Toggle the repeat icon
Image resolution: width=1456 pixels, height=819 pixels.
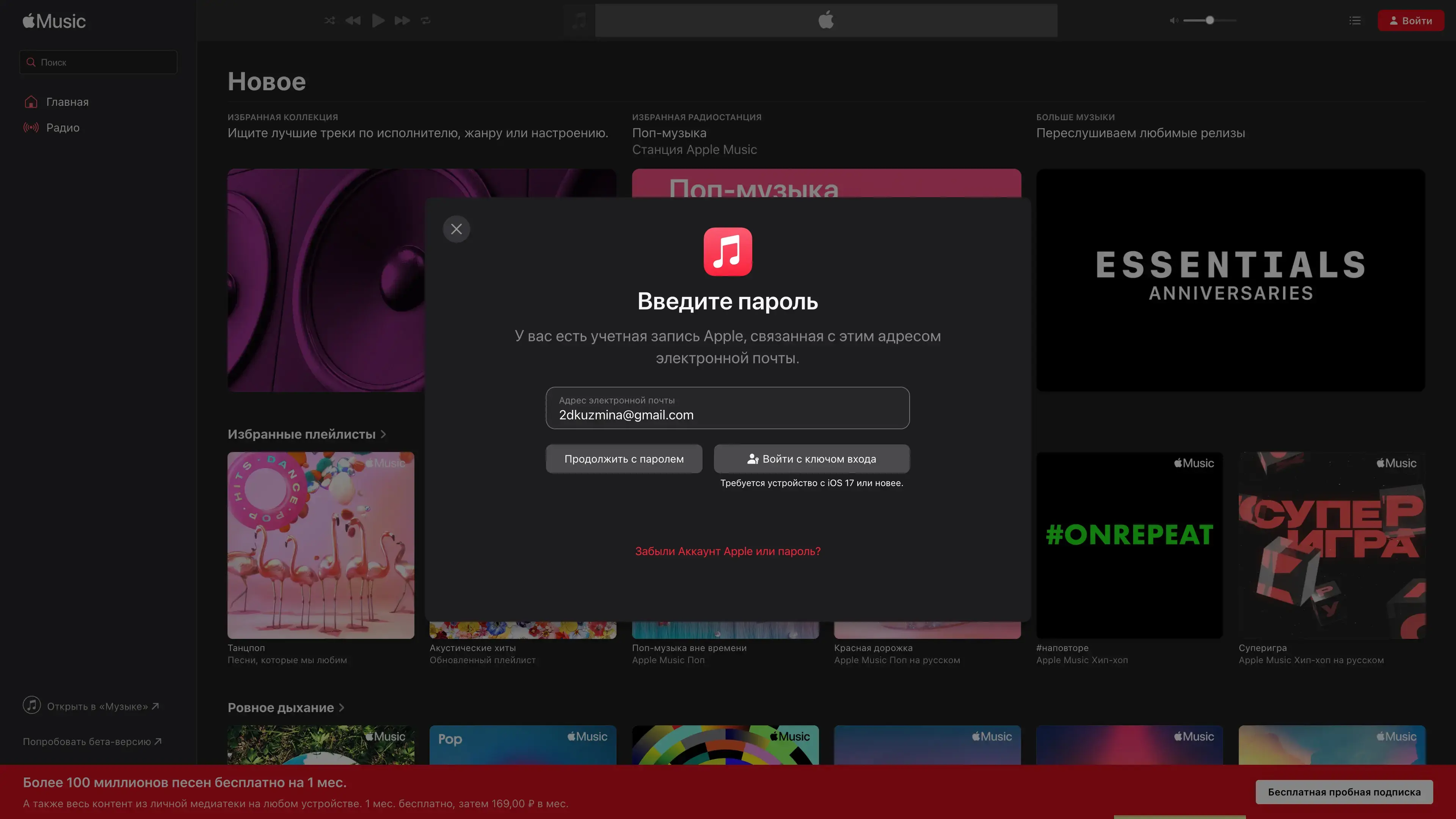coord(425,21)
